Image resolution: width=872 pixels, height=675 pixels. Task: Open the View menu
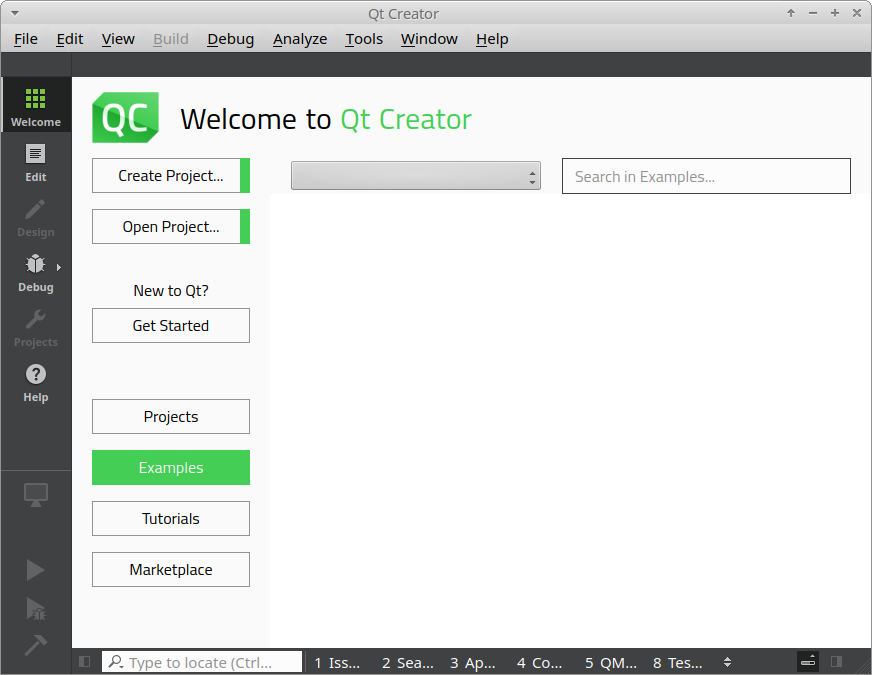tap(118, 39)
